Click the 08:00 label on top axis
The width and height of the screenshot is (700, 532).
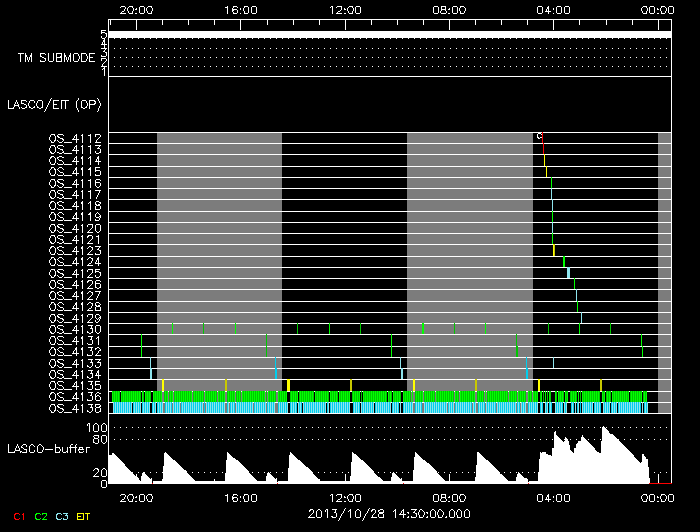449,10
